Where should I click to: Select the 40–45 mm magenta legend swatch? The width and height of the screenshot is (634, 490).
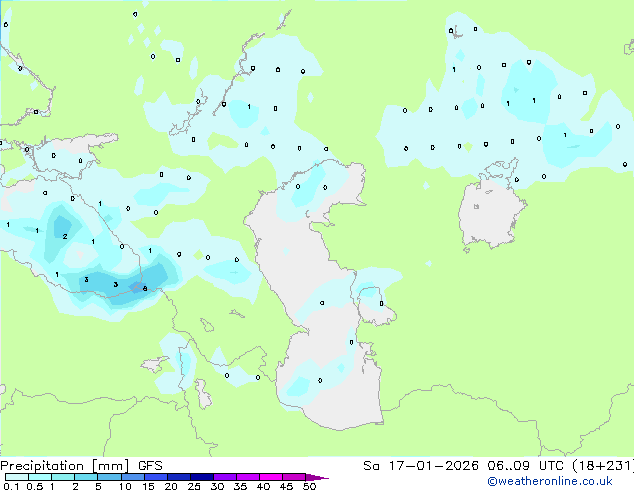271,477
